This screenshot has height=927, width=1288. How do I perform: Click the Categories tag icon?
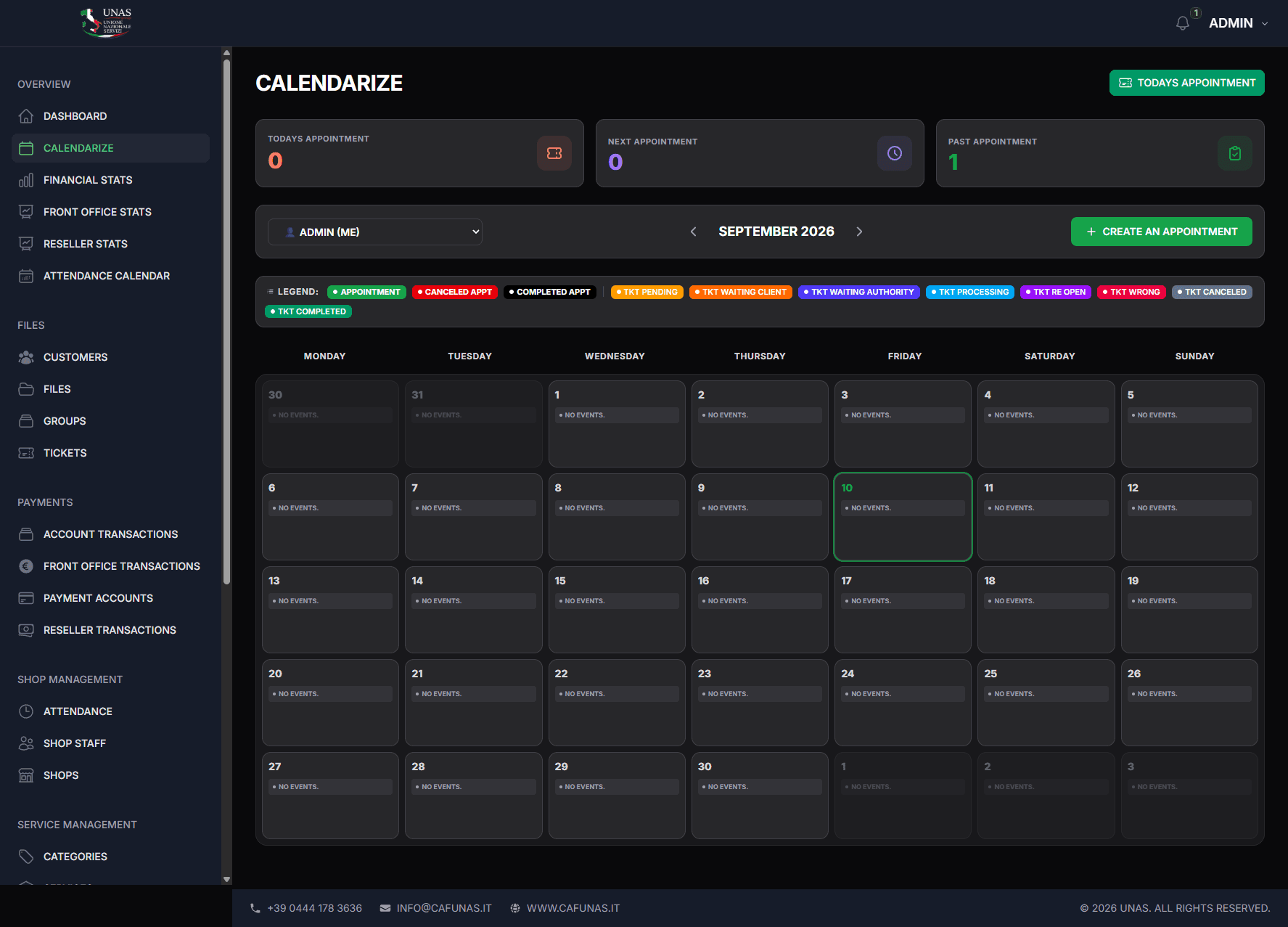click(26, 857)
